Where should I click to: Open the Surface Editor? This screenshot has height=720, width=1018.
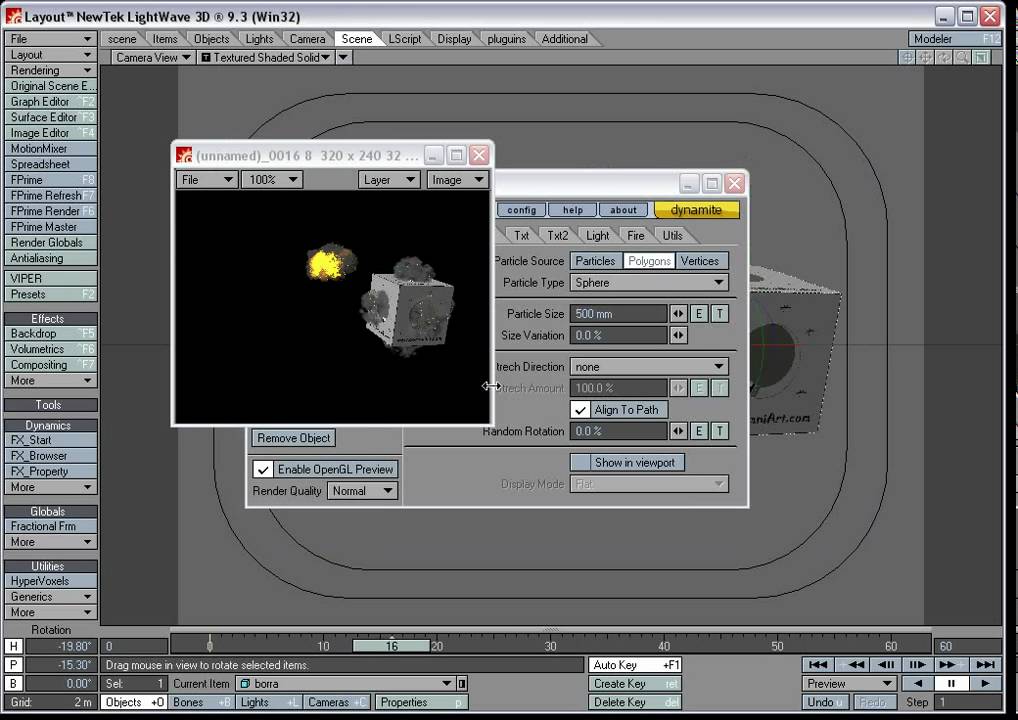coord(51,117)
